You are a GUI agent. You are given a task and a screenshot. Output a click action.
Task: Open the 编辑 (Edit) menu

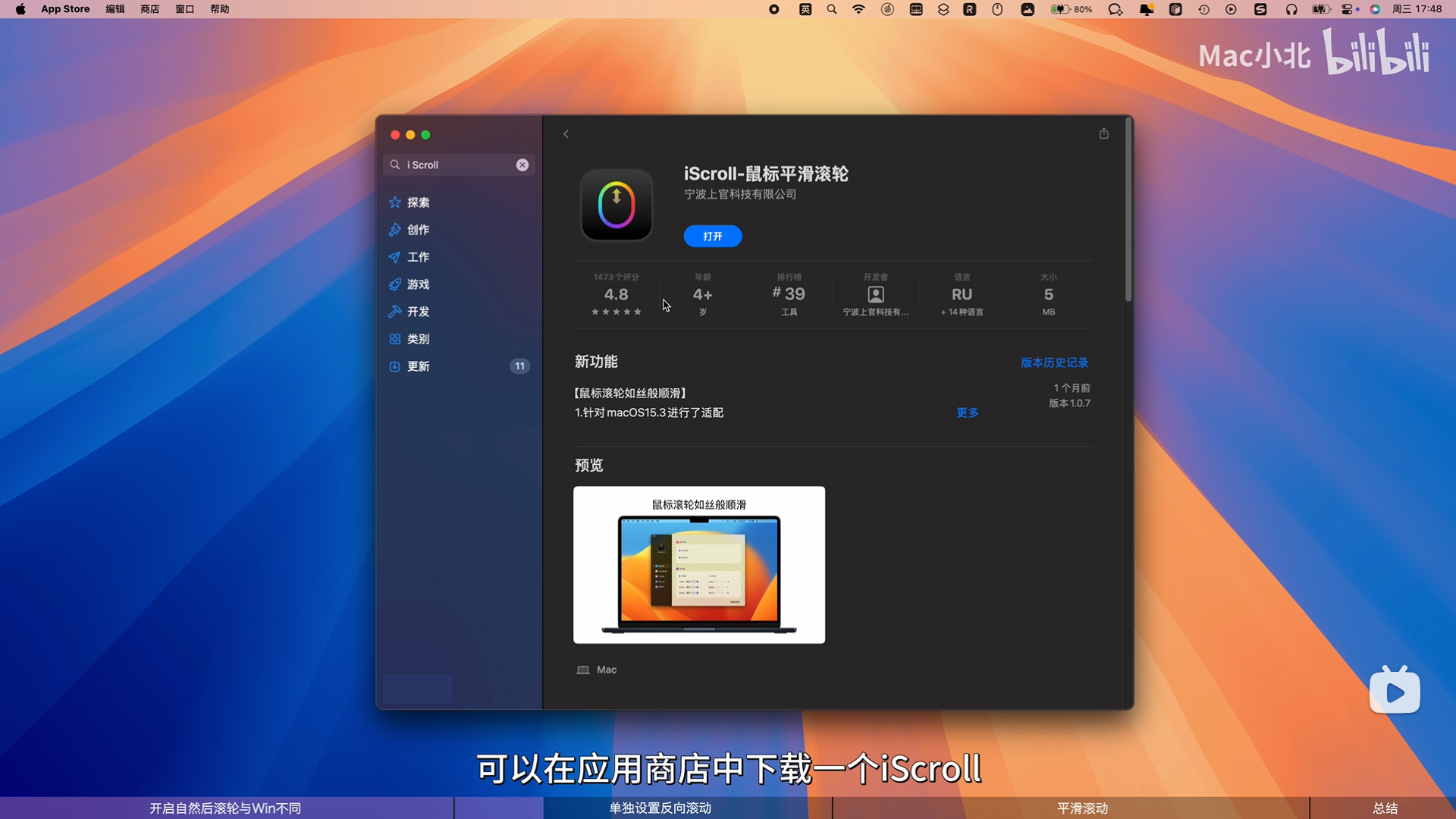[115, 9]
